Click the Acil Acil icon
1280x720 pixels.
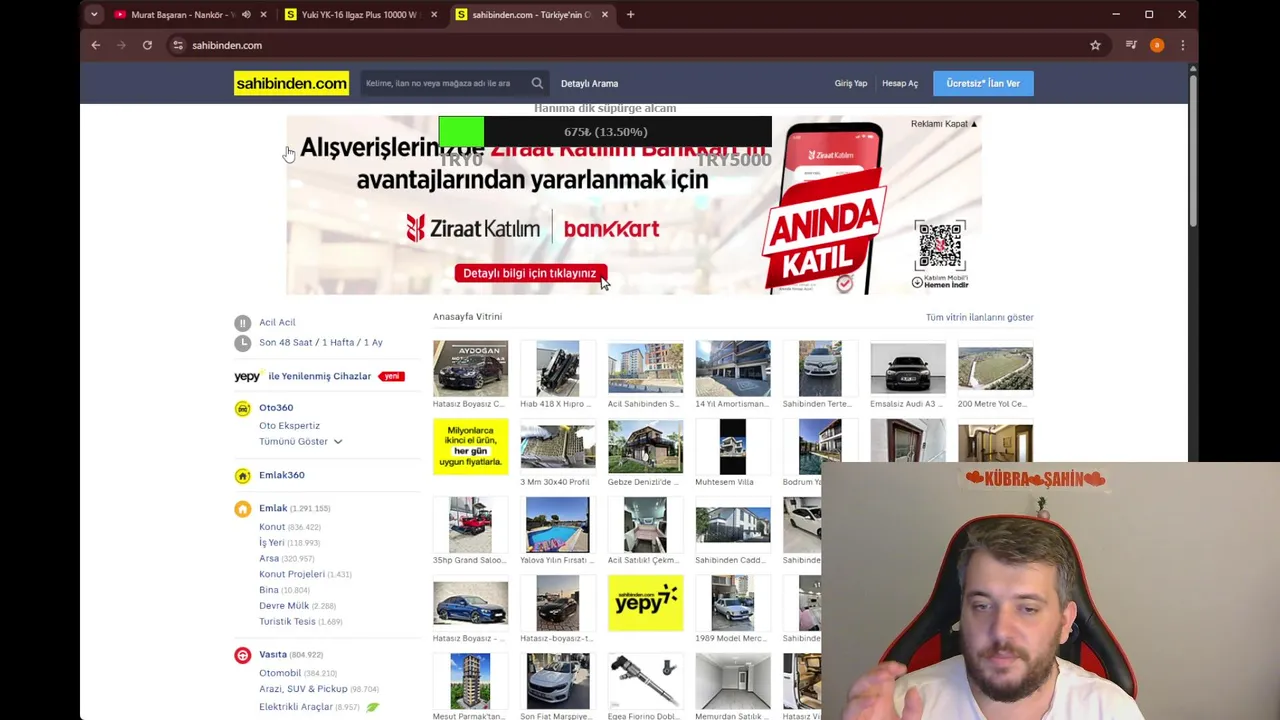coord(242,323)
